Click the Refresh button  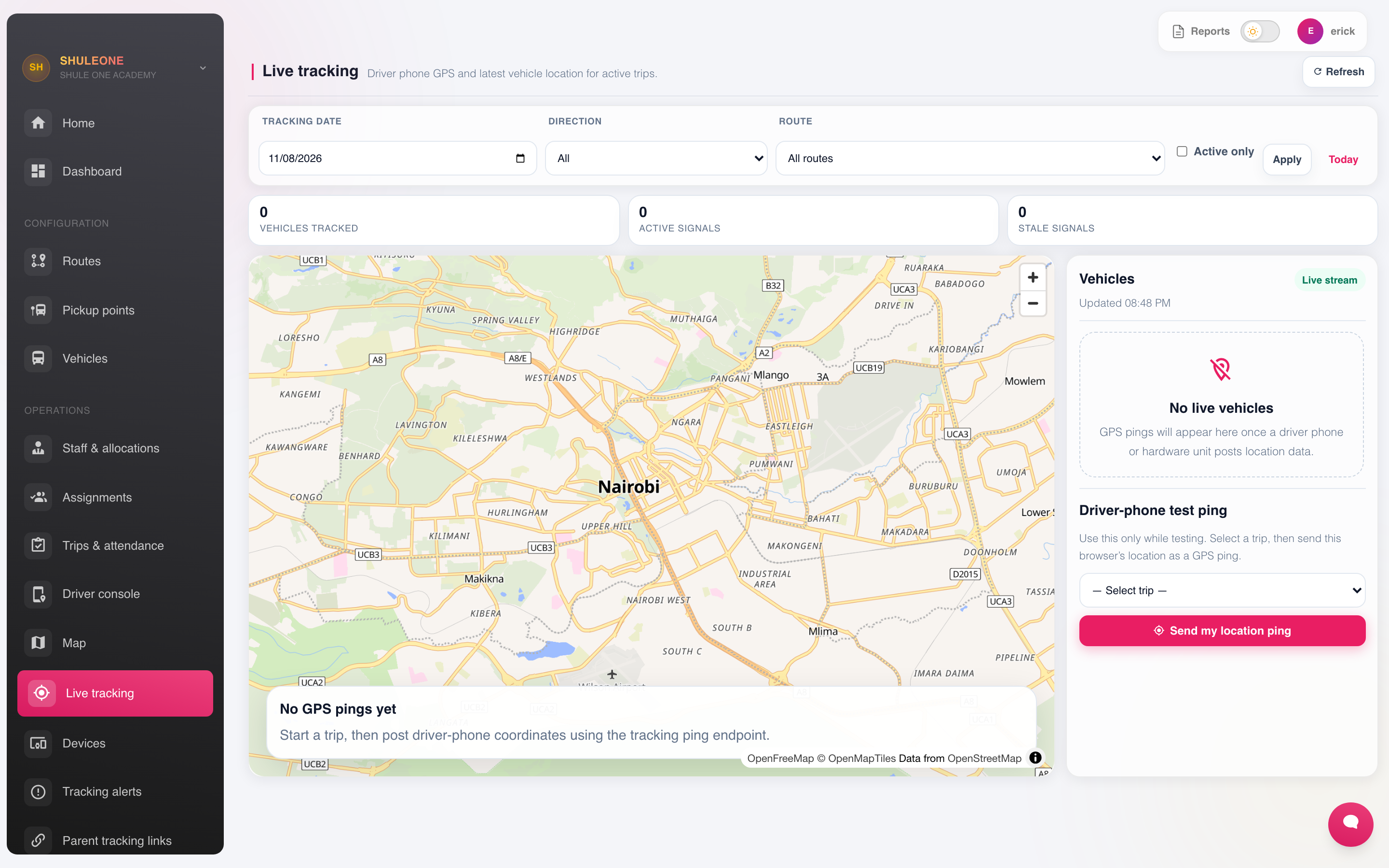1338,72
